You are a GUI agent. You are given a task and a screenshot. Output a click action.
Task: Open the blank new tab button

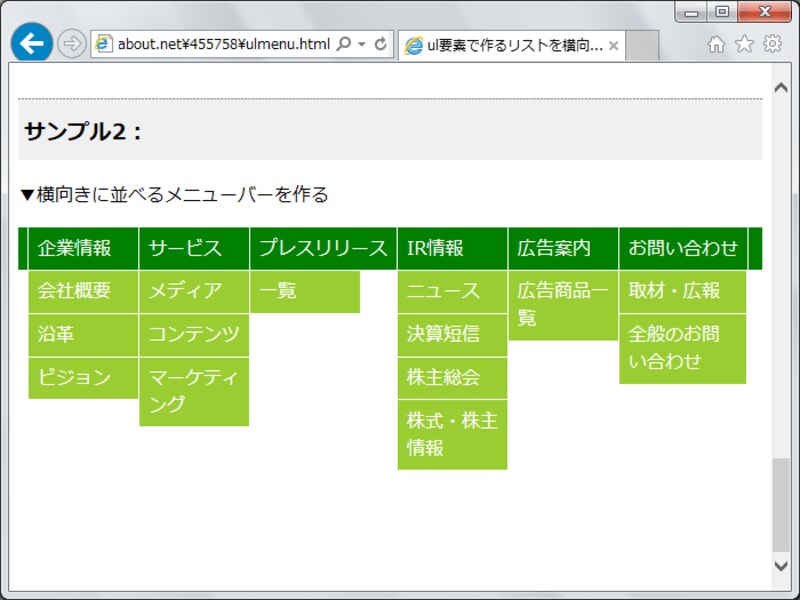click(642, 46)
